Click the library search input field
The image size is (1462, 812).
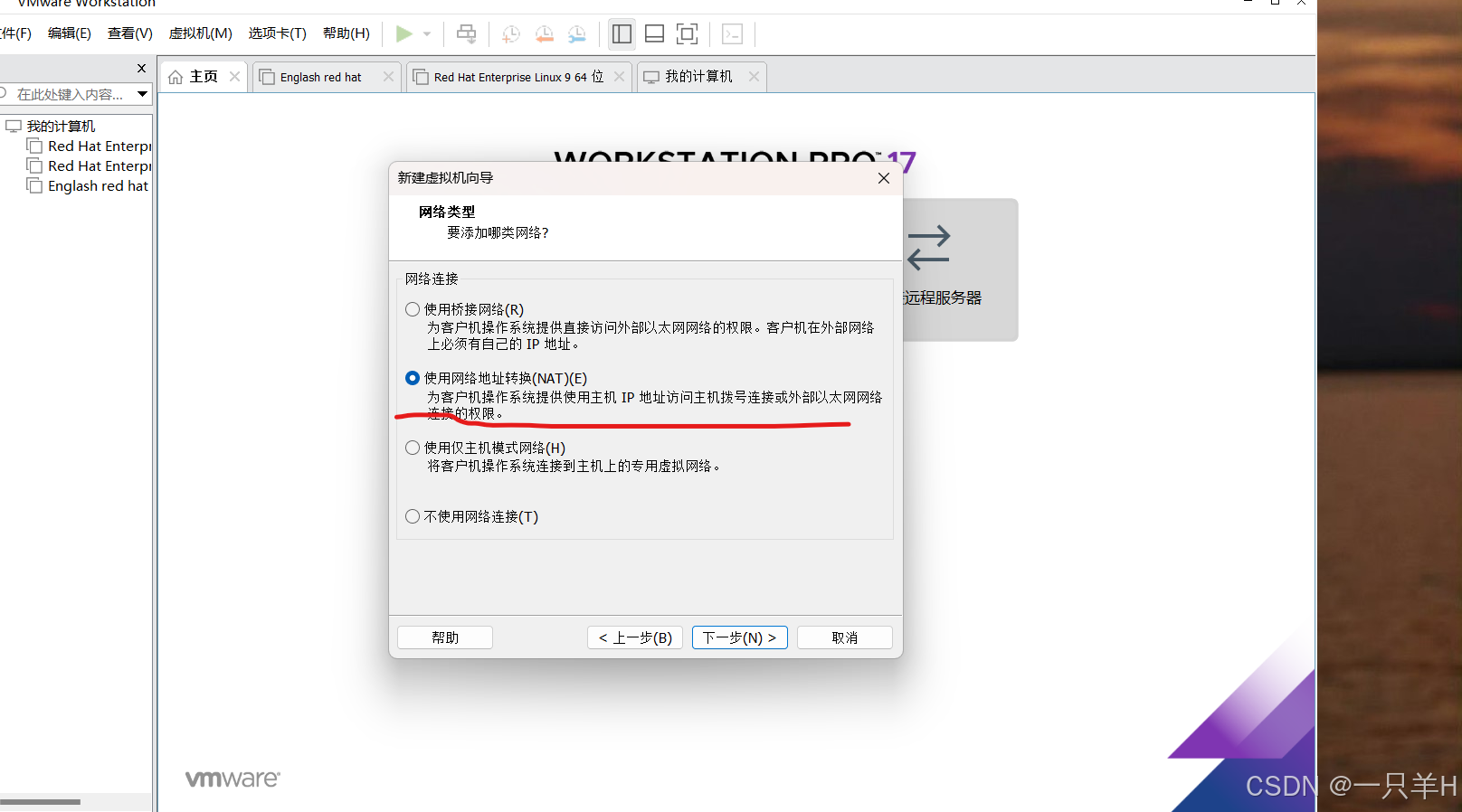[69, 94]
